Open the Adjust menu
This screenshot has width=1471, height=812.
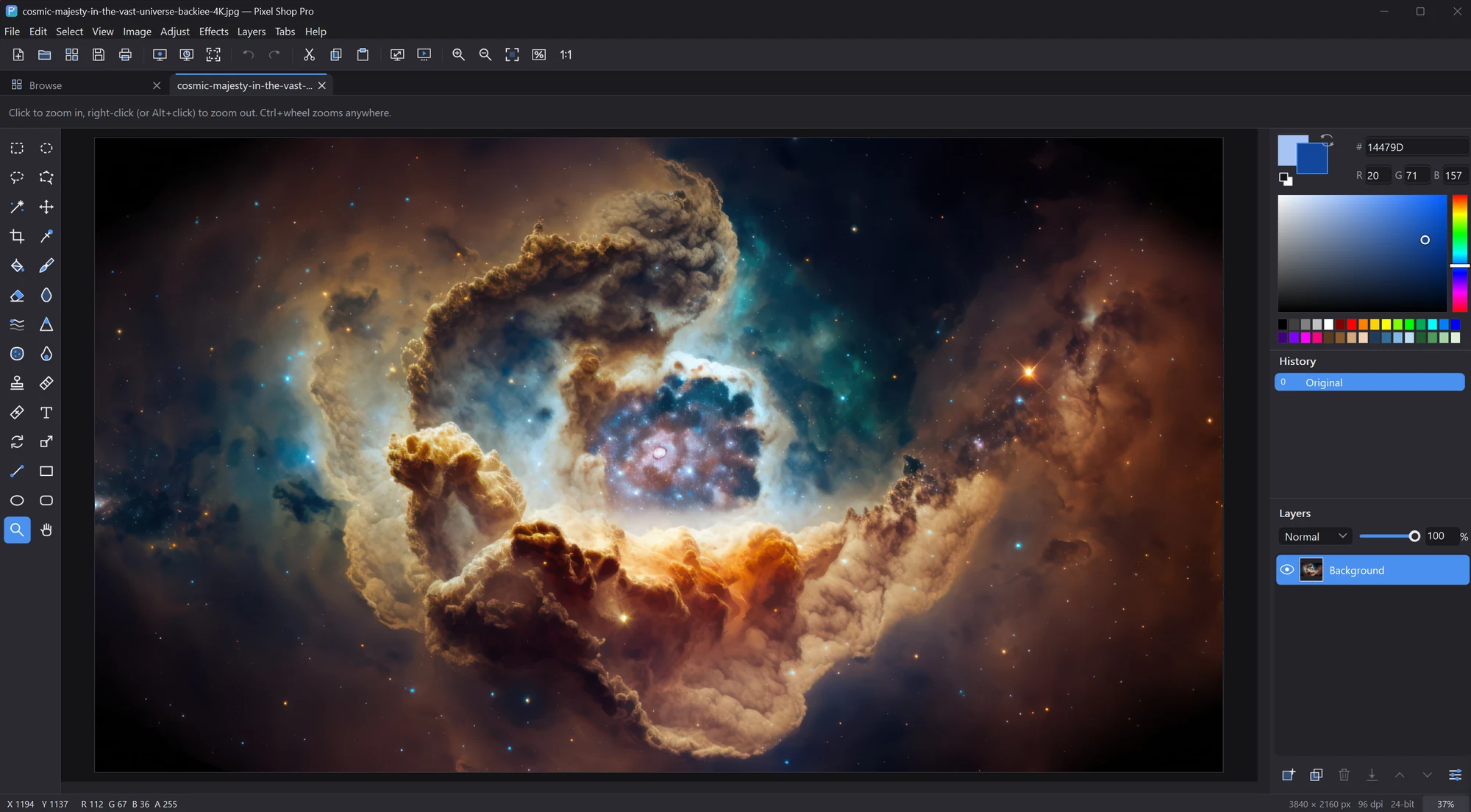pyautogui.click(x=175, y=32)
